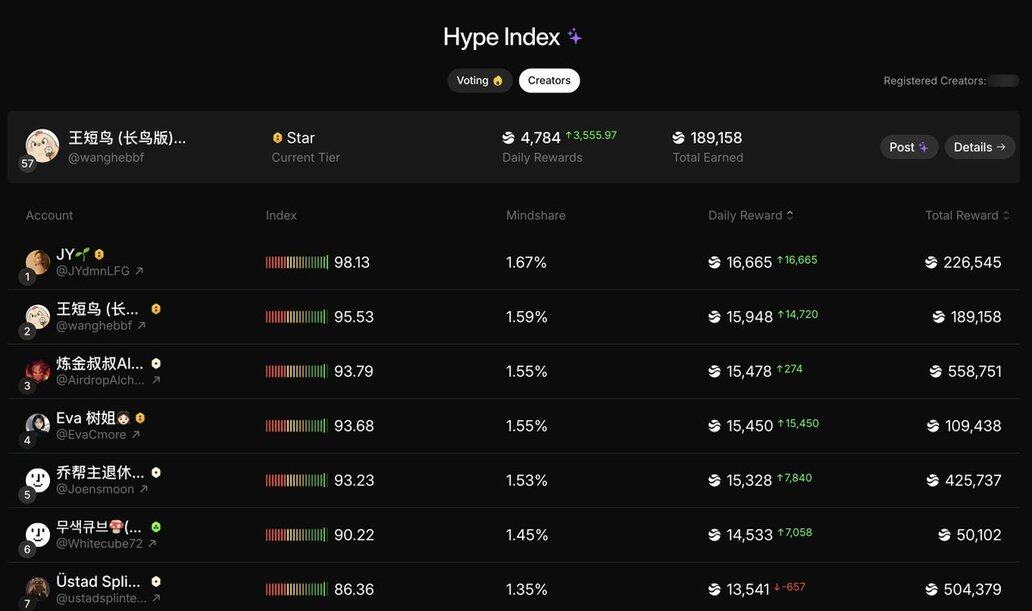Click the Index column header
This screenshot has width=1032, height=611.
point(281,216)
